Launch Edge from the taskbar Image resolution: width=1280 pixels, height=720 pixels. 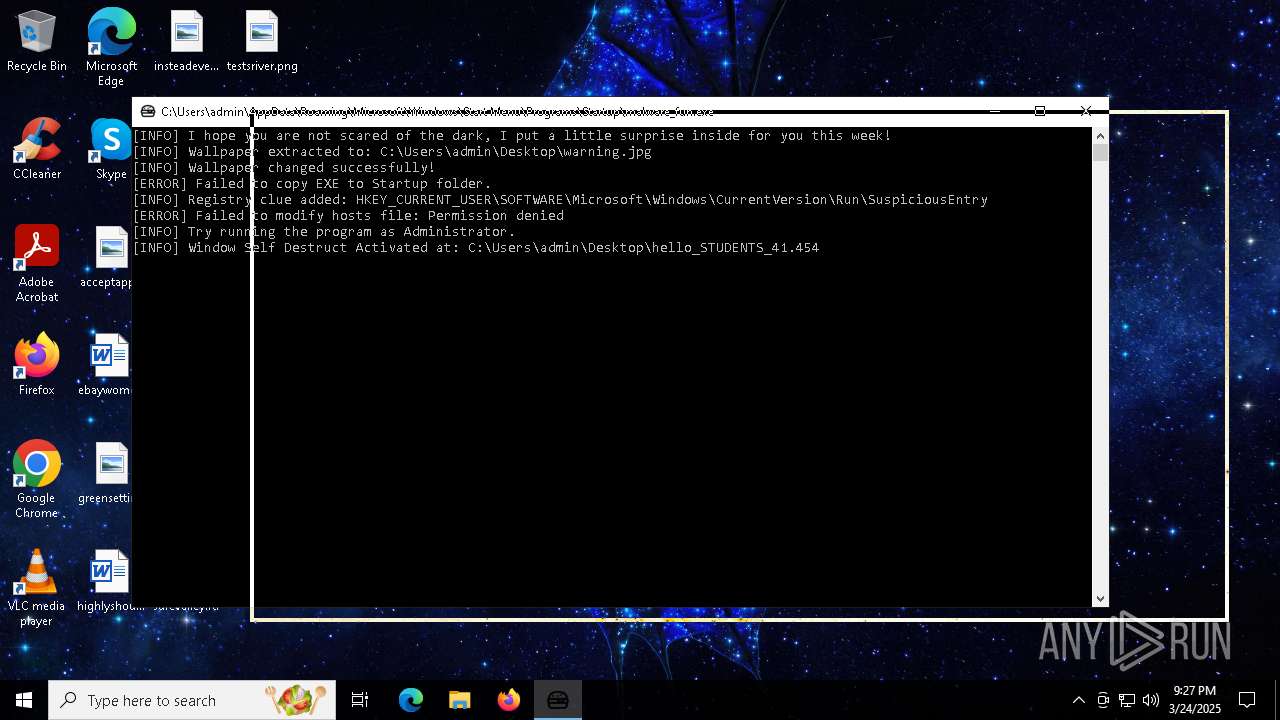411,700
